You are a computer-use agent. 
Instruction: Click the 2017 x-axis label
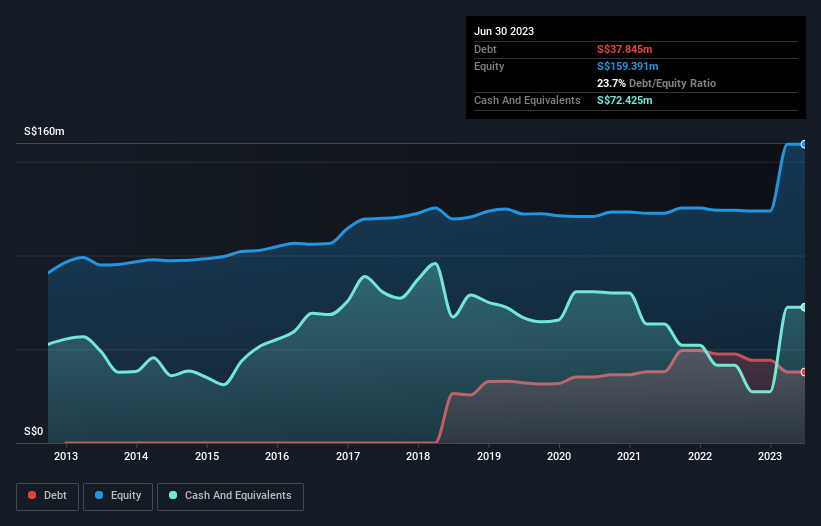coord(348,456)
